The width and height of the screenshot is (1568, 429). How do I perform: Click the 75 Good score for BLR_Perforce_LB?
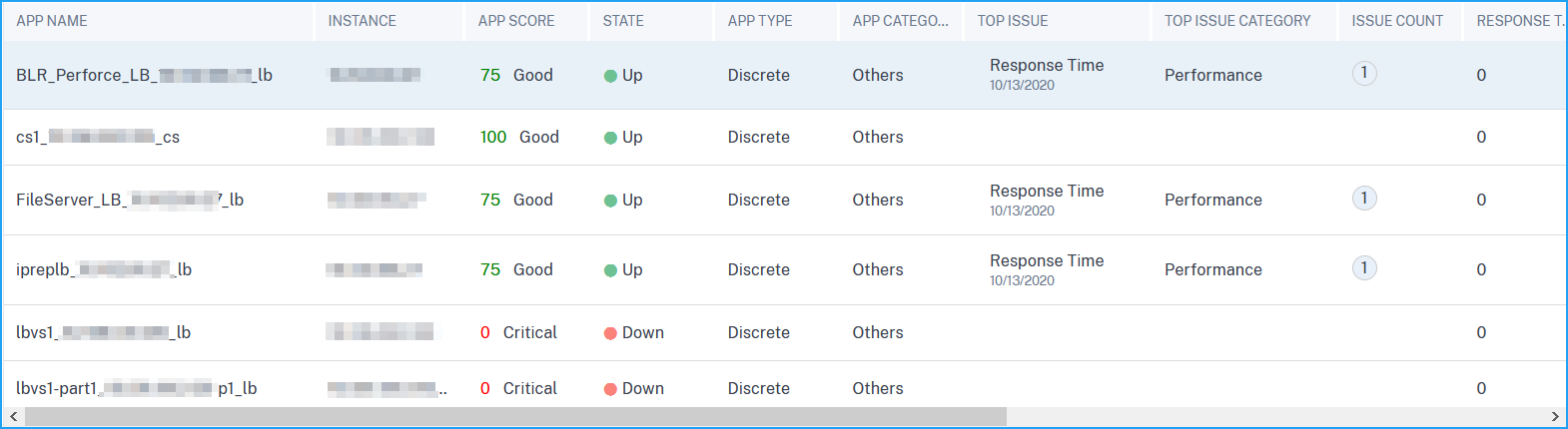coord(516,75)
